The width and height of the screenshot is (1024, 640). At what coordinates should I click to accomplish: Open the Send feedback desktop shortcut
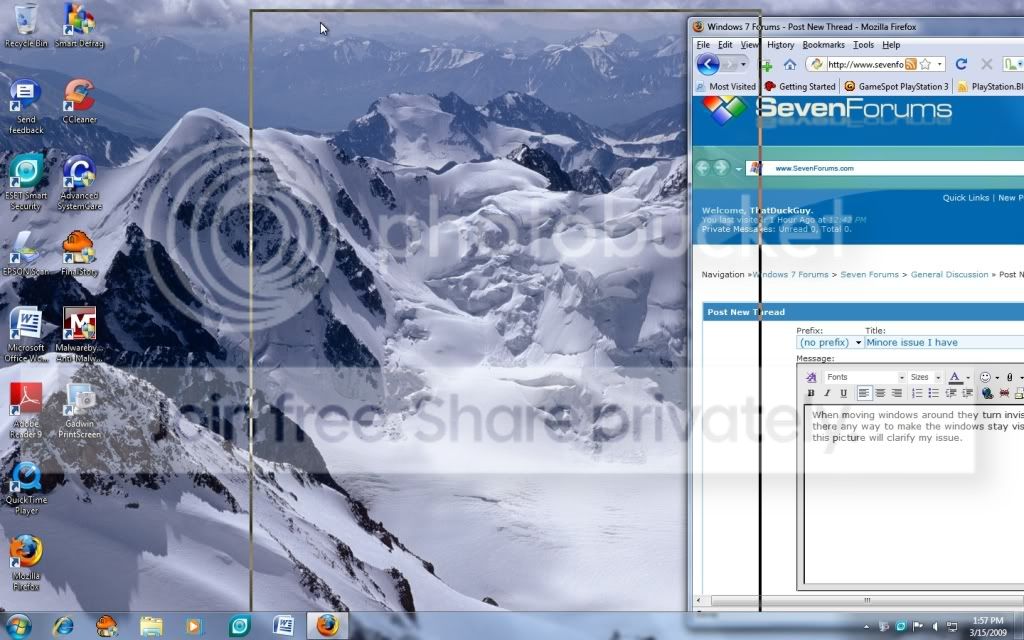[26, 107]
